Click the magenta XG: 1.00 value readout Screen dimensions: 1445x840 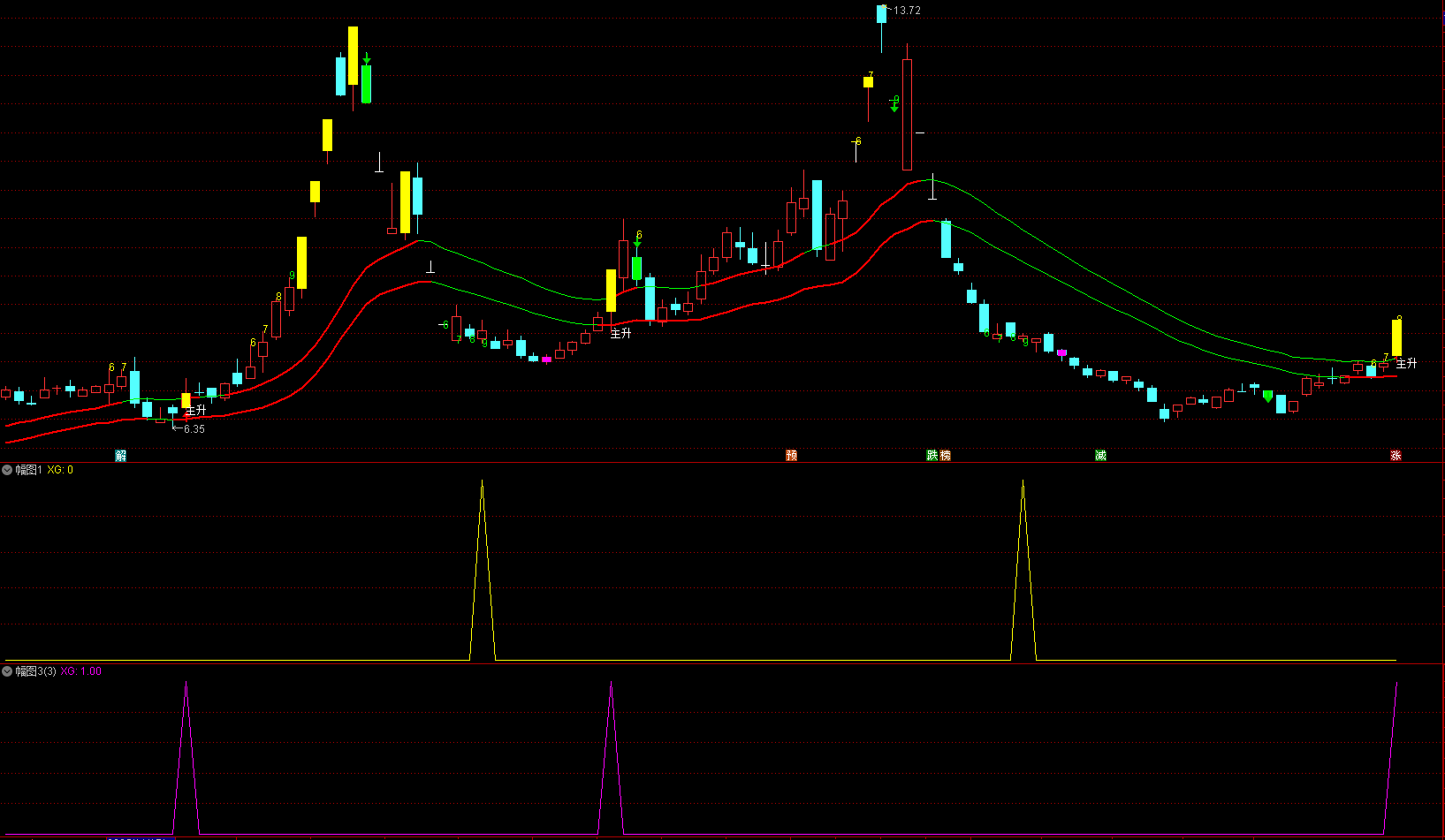80,671
